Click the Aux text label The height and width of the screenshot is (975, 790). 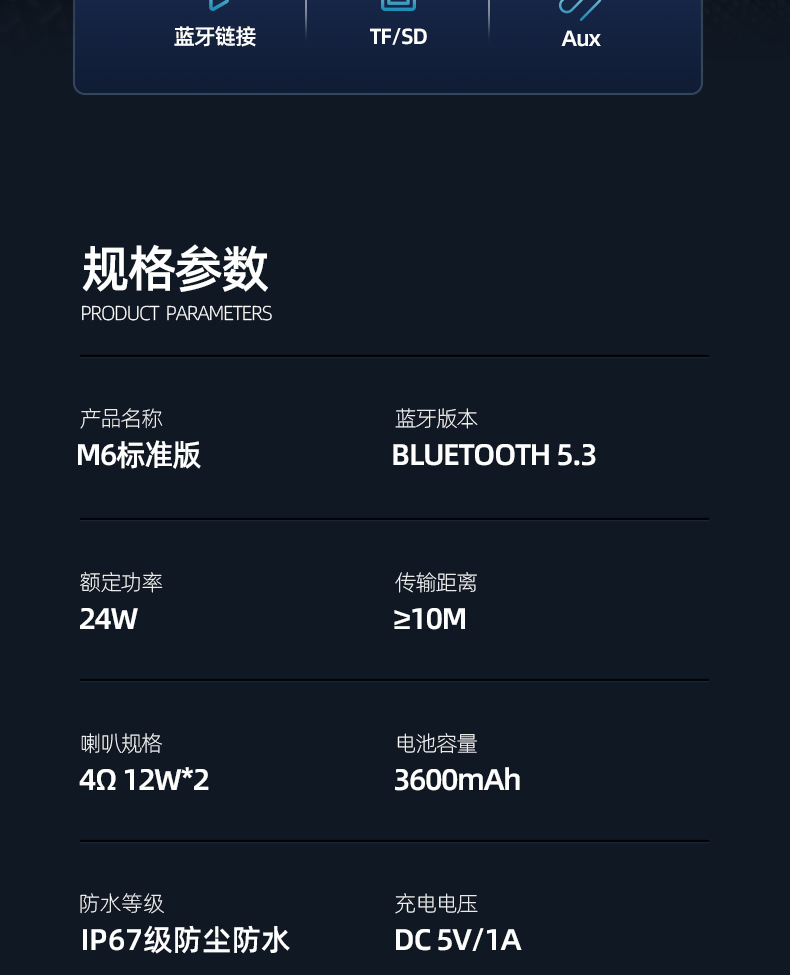tap(581, 39)
